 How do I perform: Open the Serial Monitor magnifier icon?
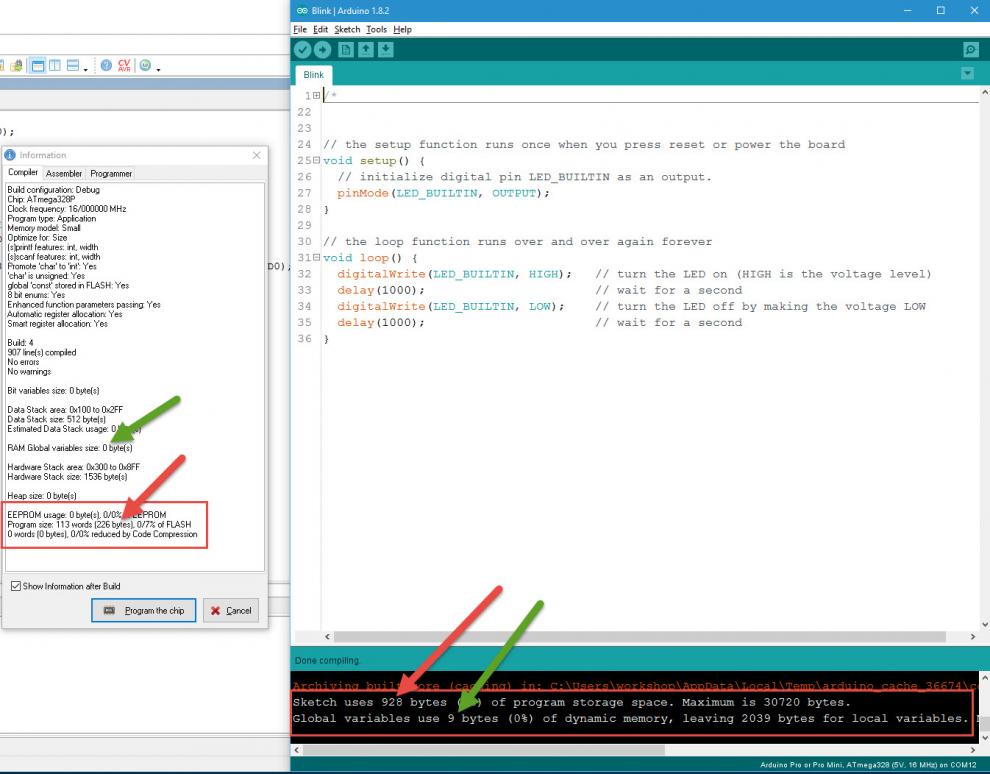pos(970,50)
